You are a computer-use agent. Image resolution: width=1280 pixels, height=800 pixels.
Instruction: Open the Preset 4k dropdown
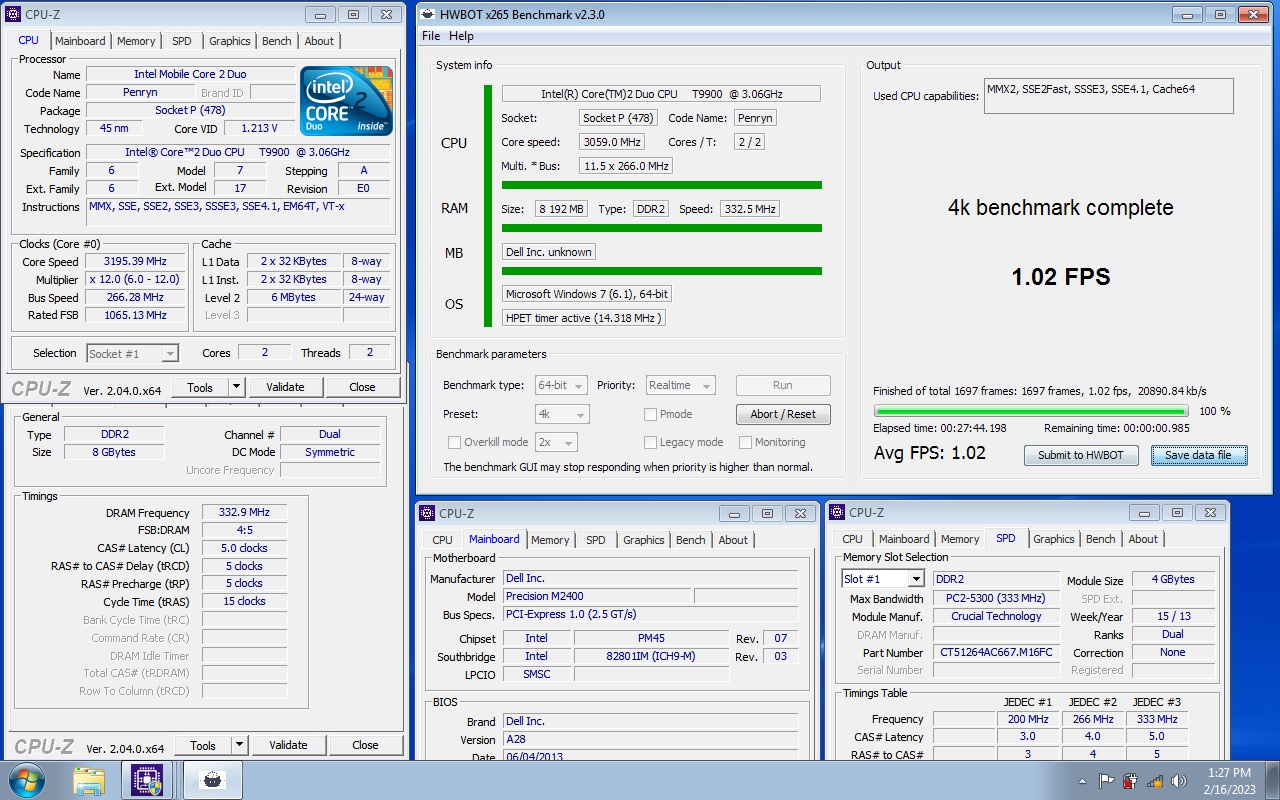pos(562,414)
